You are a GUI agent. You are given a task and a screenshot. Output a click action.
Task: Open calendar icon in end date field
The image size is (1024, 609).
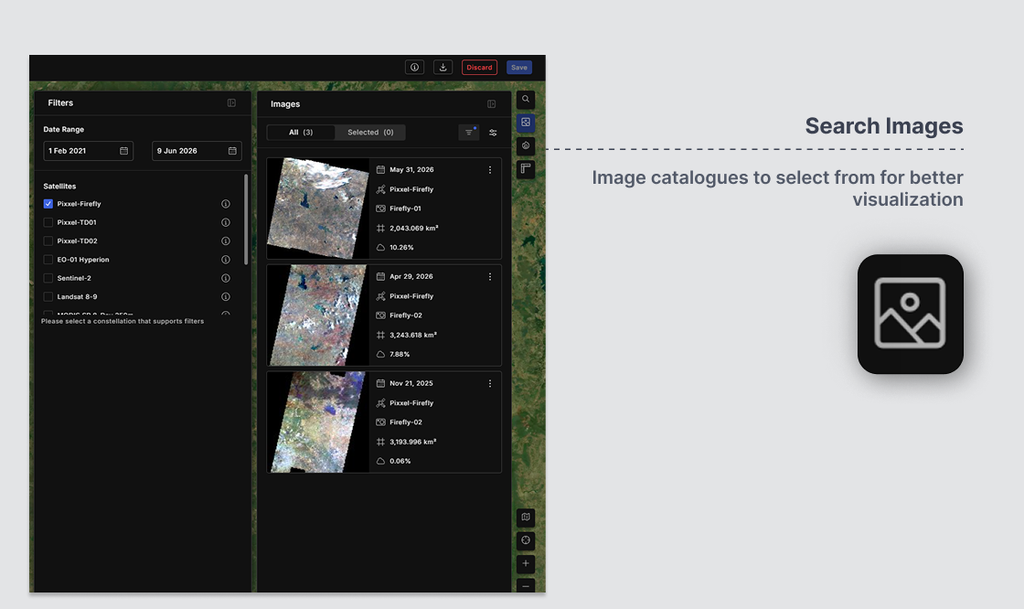point(232,151)
